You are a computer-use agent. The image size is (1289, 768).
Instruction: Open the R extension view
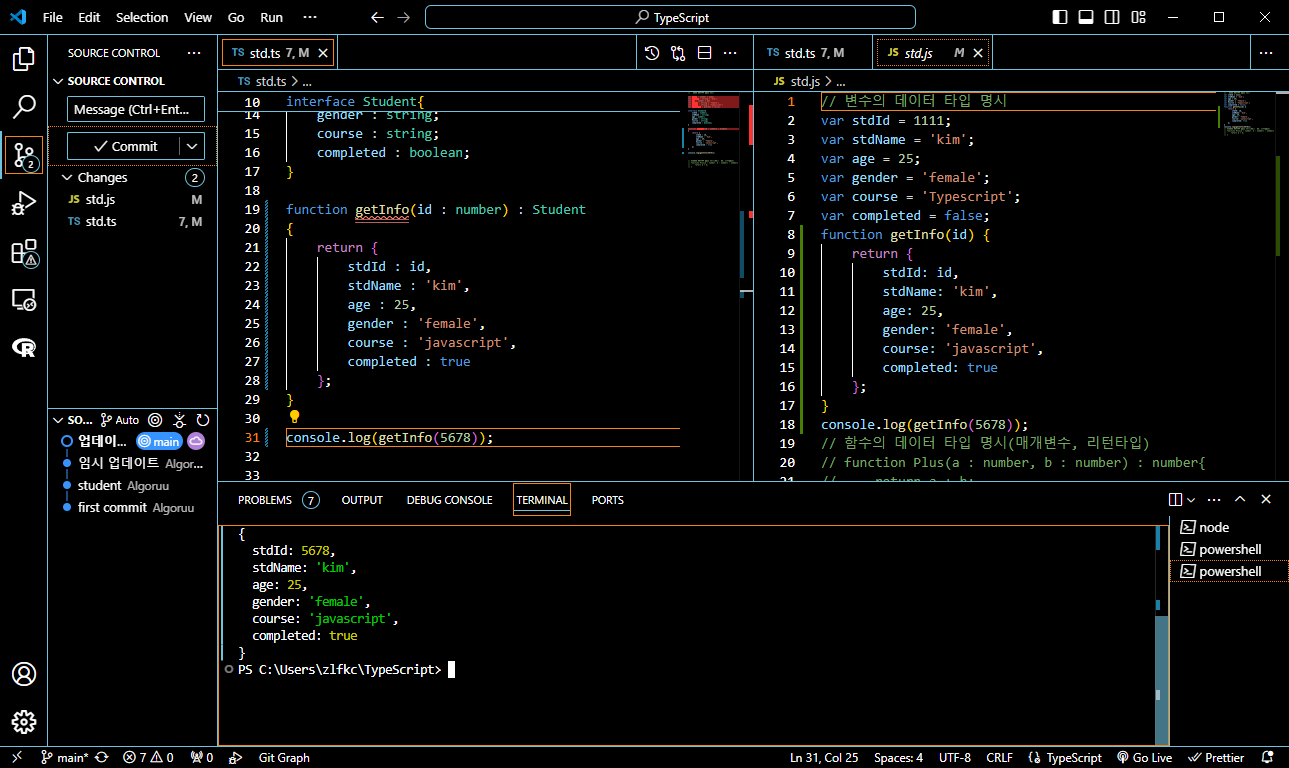click(24, 347)
